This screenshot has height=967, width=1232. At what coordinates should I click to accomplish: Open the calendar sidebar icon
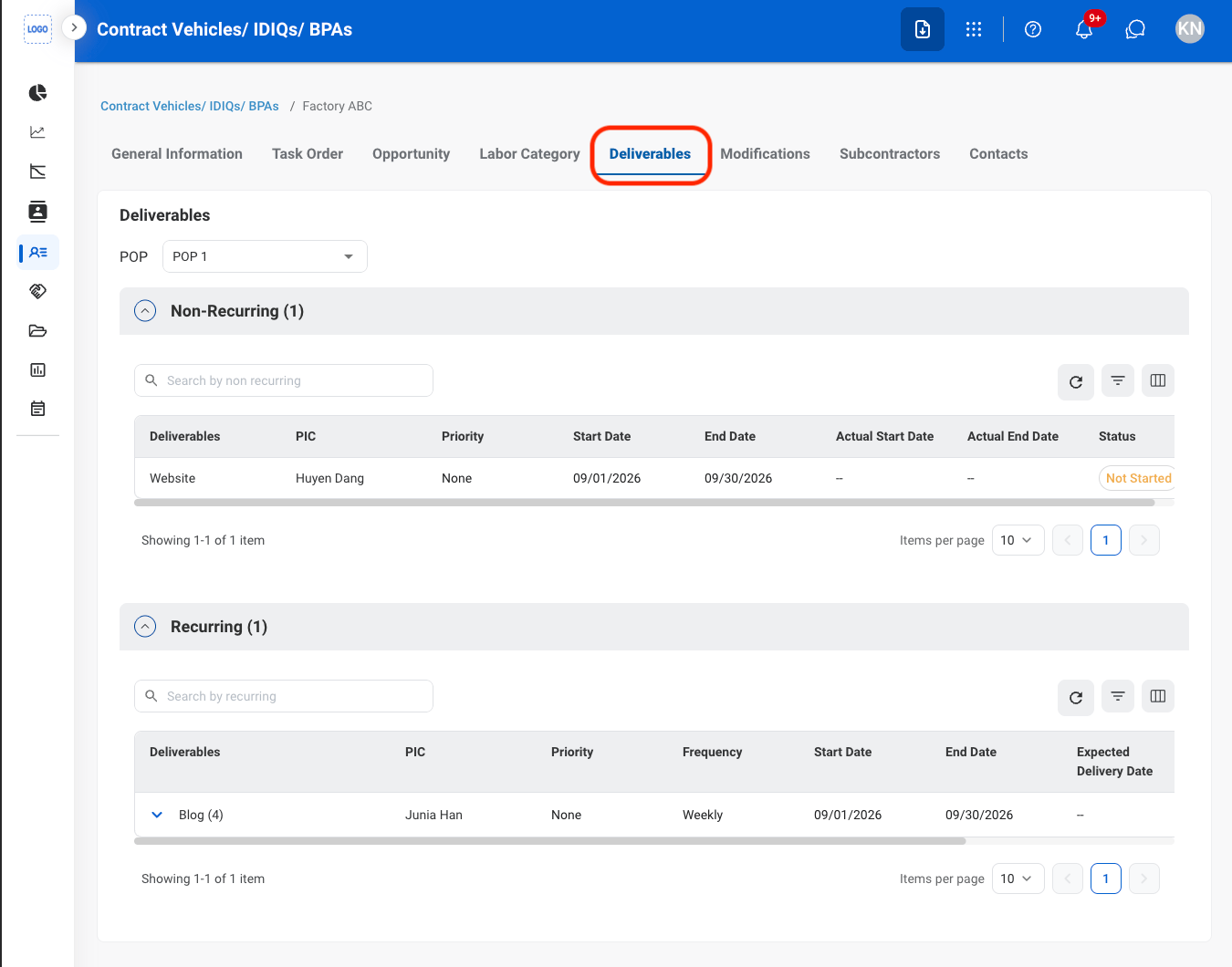point(37,409)
